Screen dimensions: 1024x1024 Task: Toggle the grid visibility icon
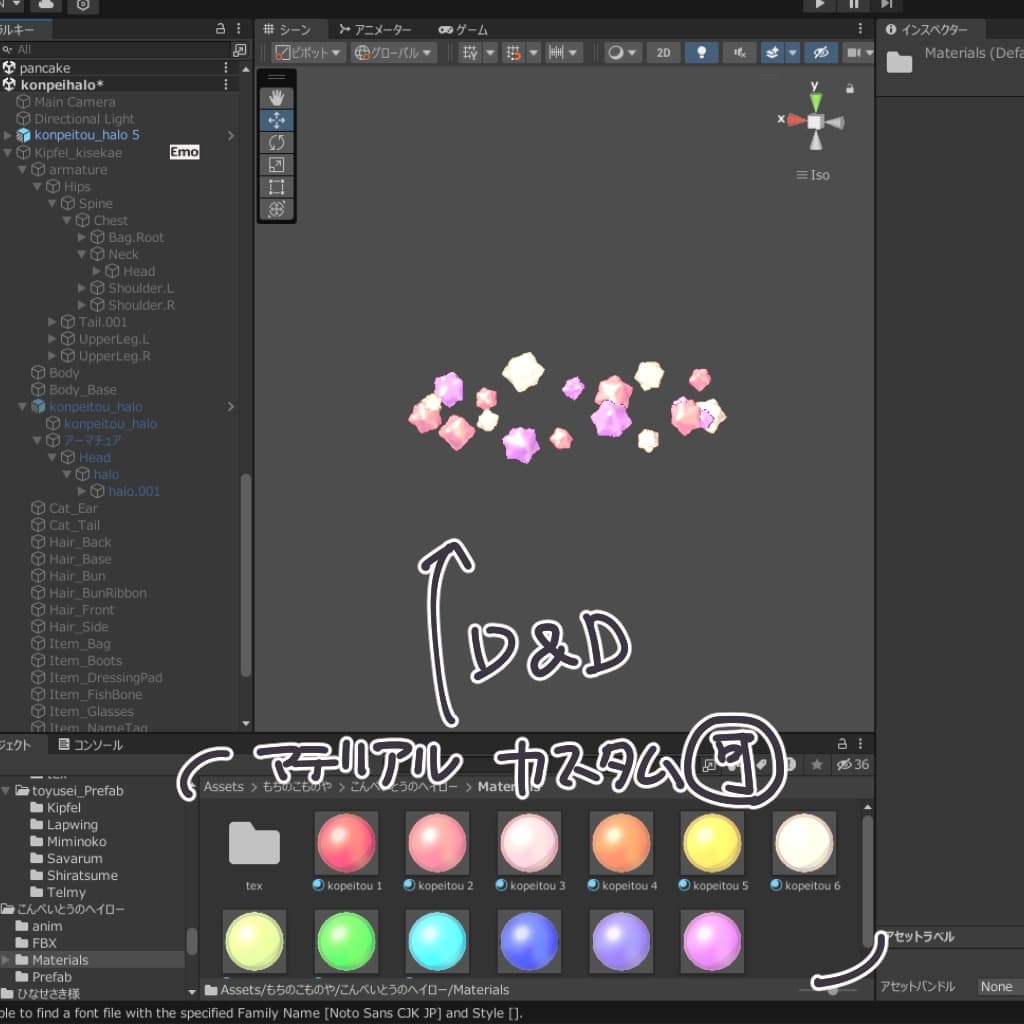pyautogui.click(x=470, y=53)
